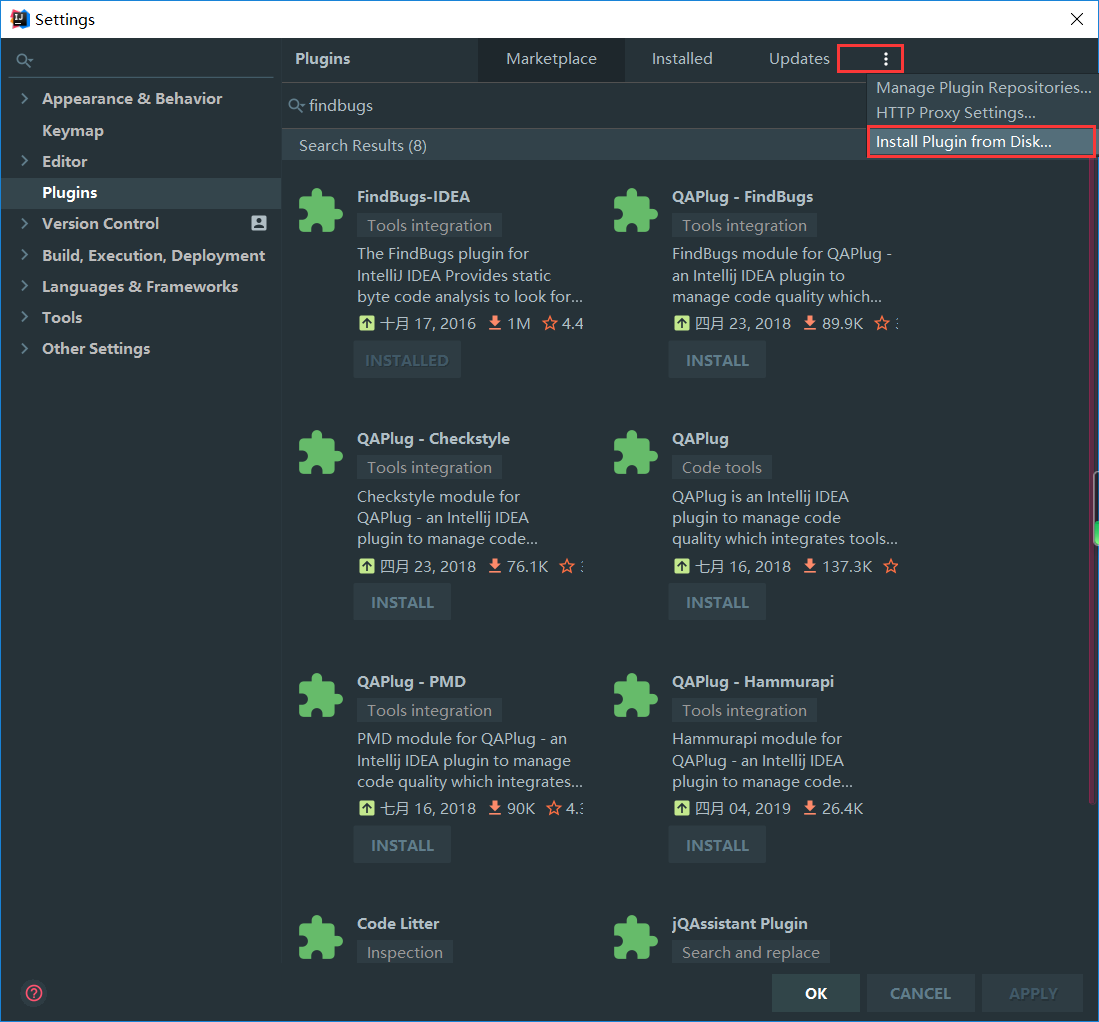Select Install Plugin from Disk option

click(x=964, y=142)
